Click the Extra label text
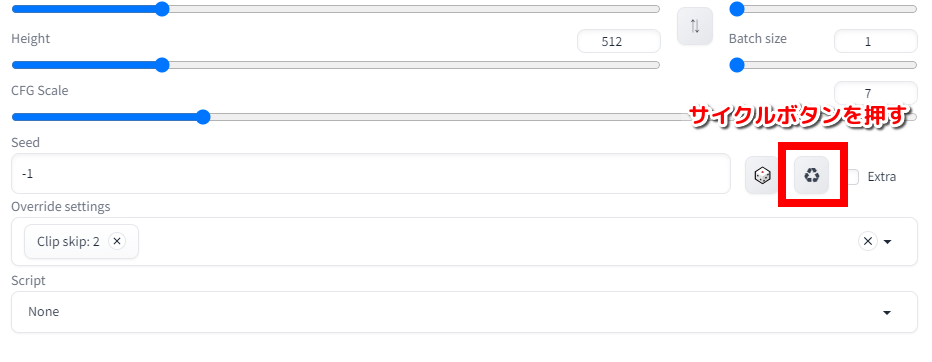Viewport: 932px width, 362px height. coord(882,177)
